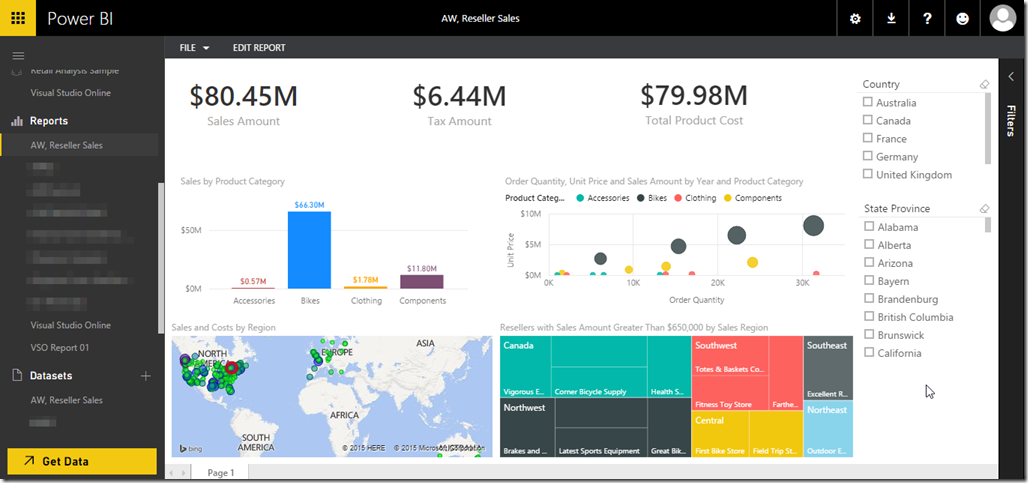This screenshot has width=1028, height=483.
Task: Click the Bing logo on map
Action: click(190, 449)
